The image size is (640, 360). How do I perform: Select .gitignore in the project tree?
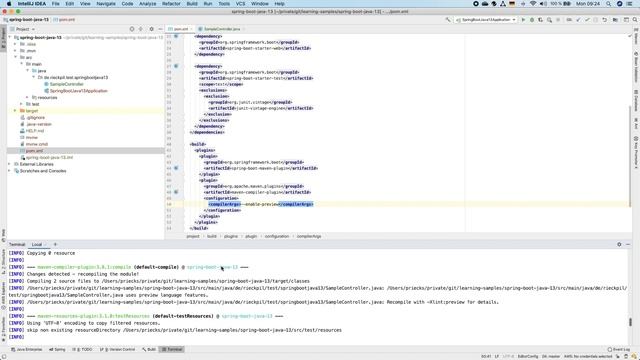tap(35, 117)
